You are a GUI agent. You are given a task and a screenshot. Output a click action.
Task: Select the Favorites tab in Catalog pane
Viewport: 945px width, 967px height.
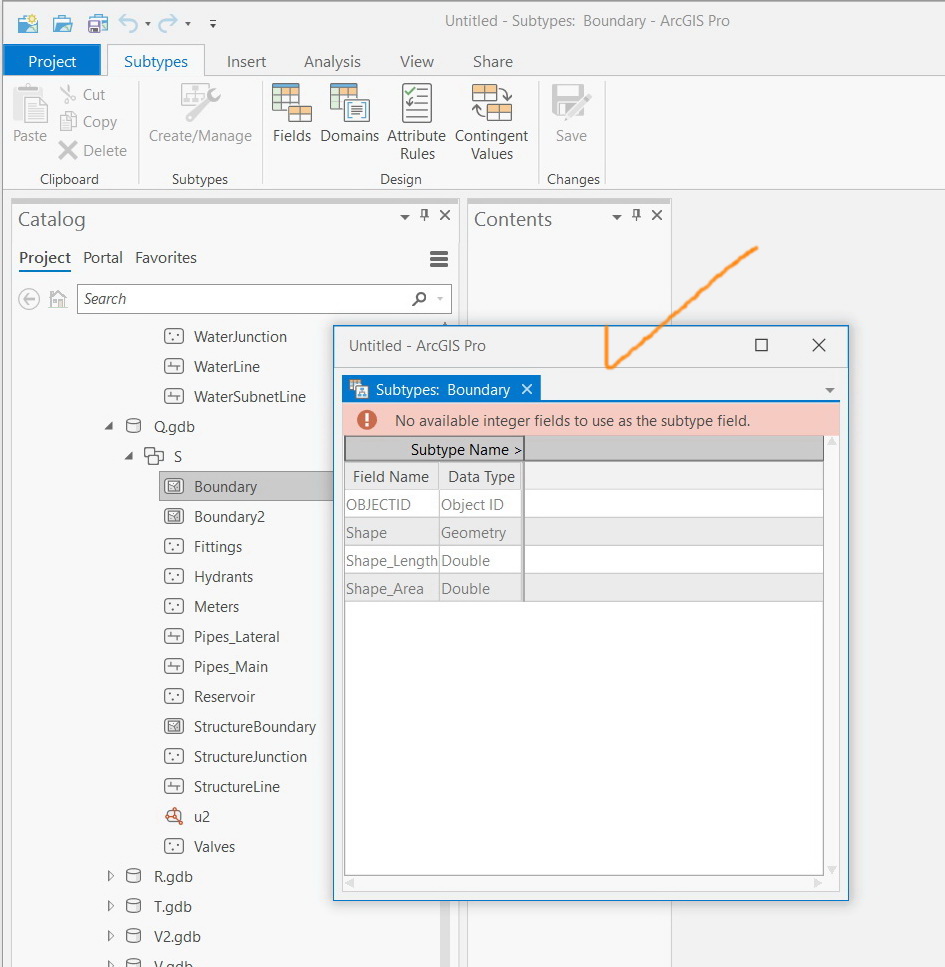165,258
